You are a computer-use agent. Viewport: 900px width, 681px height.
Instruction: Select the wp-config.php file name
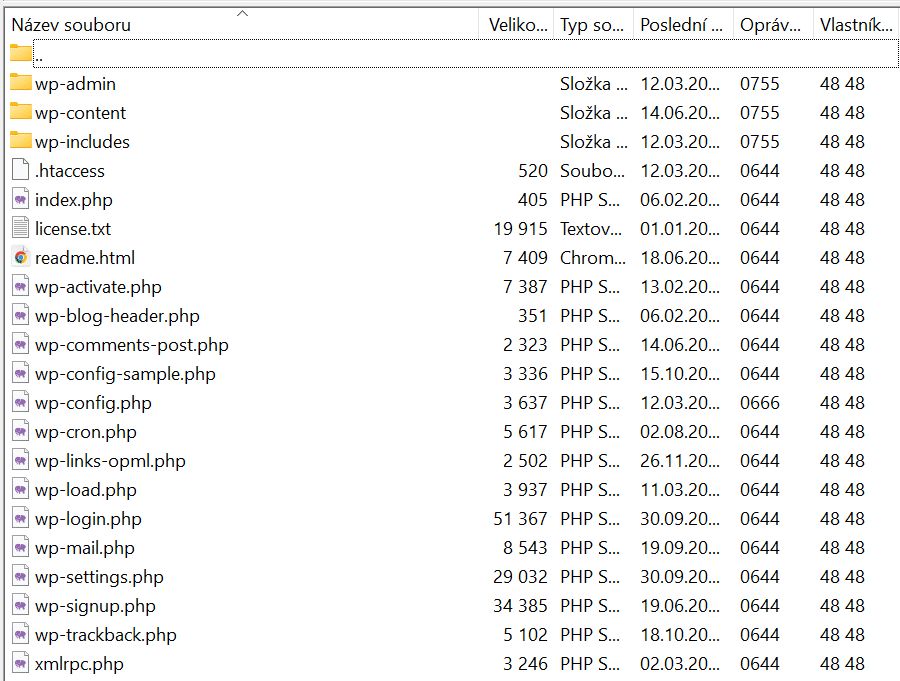pos(93,403)
